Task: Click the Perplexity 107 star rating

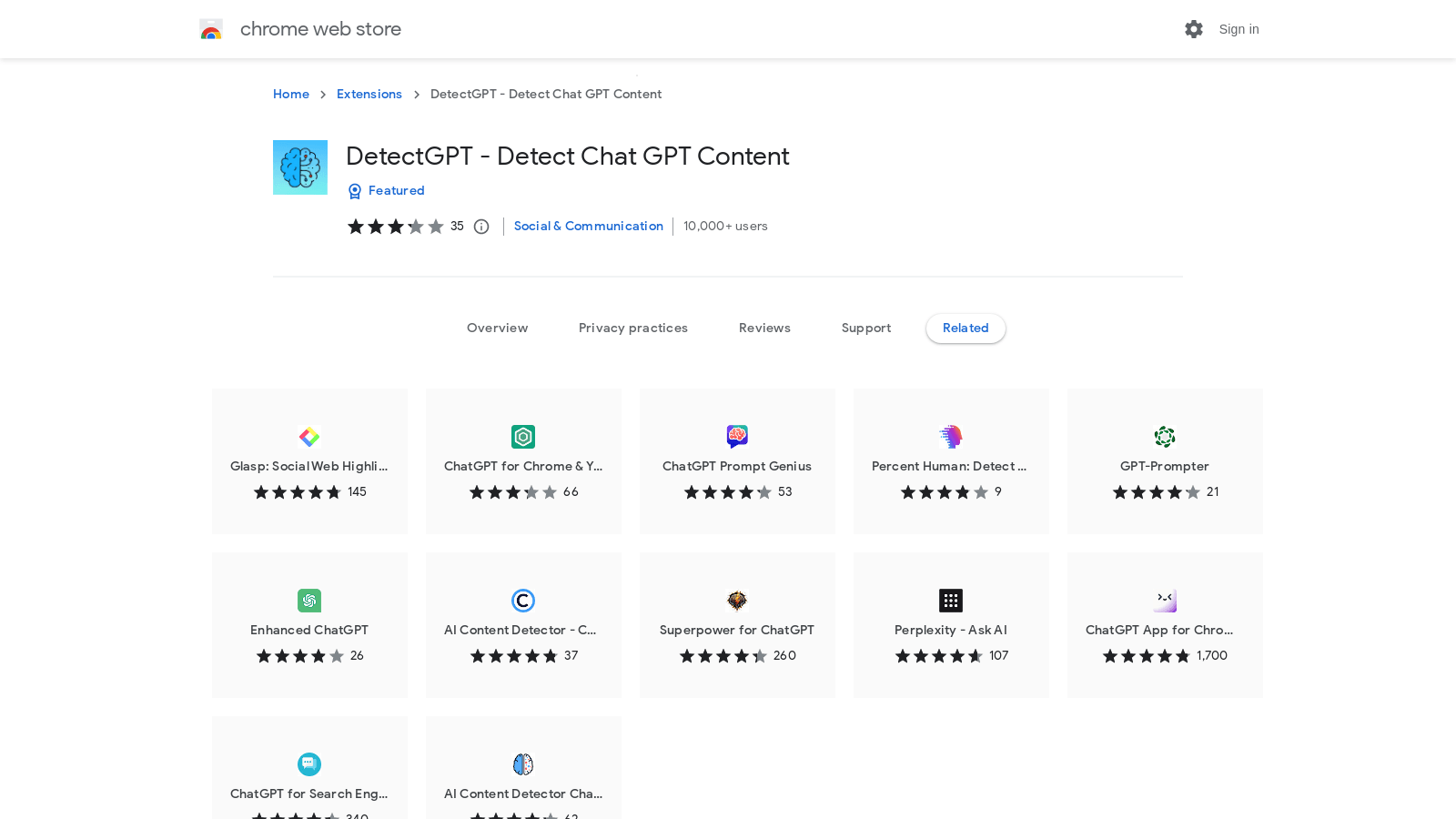Action: click(x=939, y=656)
